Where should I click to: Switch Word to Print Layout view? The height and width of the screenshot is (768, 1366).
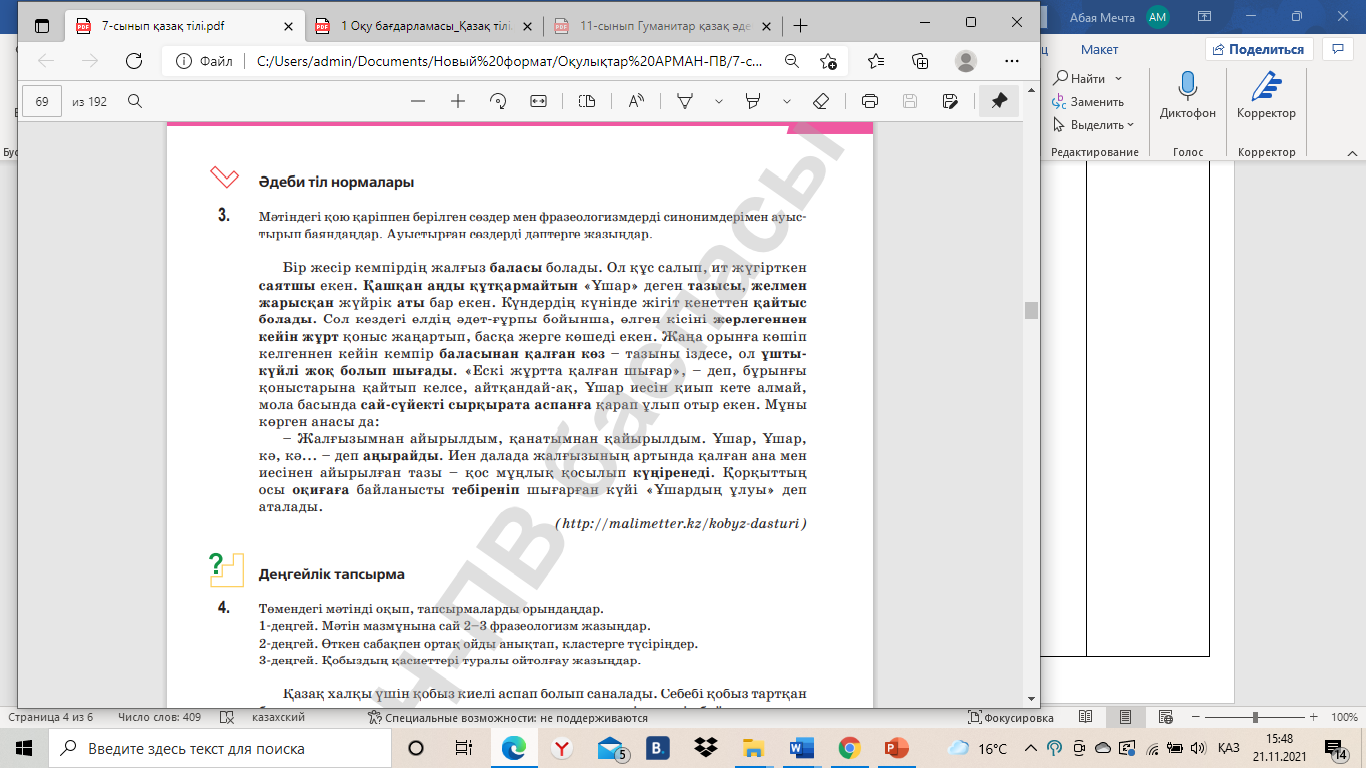click(1125, 718)
